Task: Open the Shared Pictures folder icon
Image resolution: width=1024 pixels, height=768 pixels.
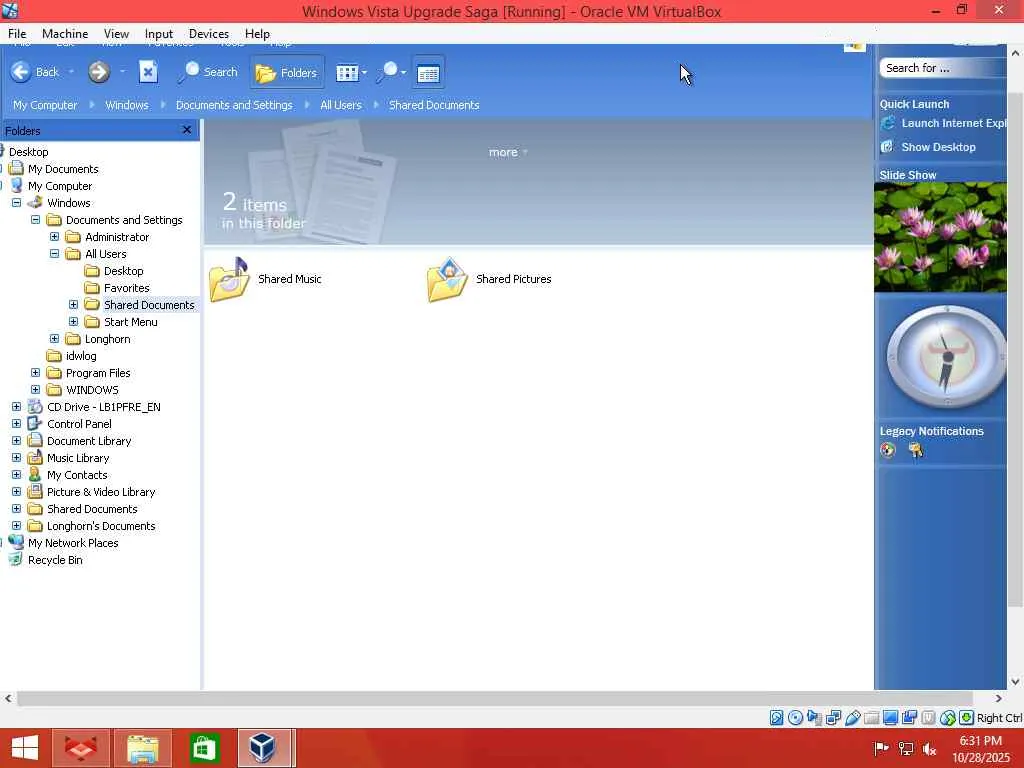Action: [447, 280]
